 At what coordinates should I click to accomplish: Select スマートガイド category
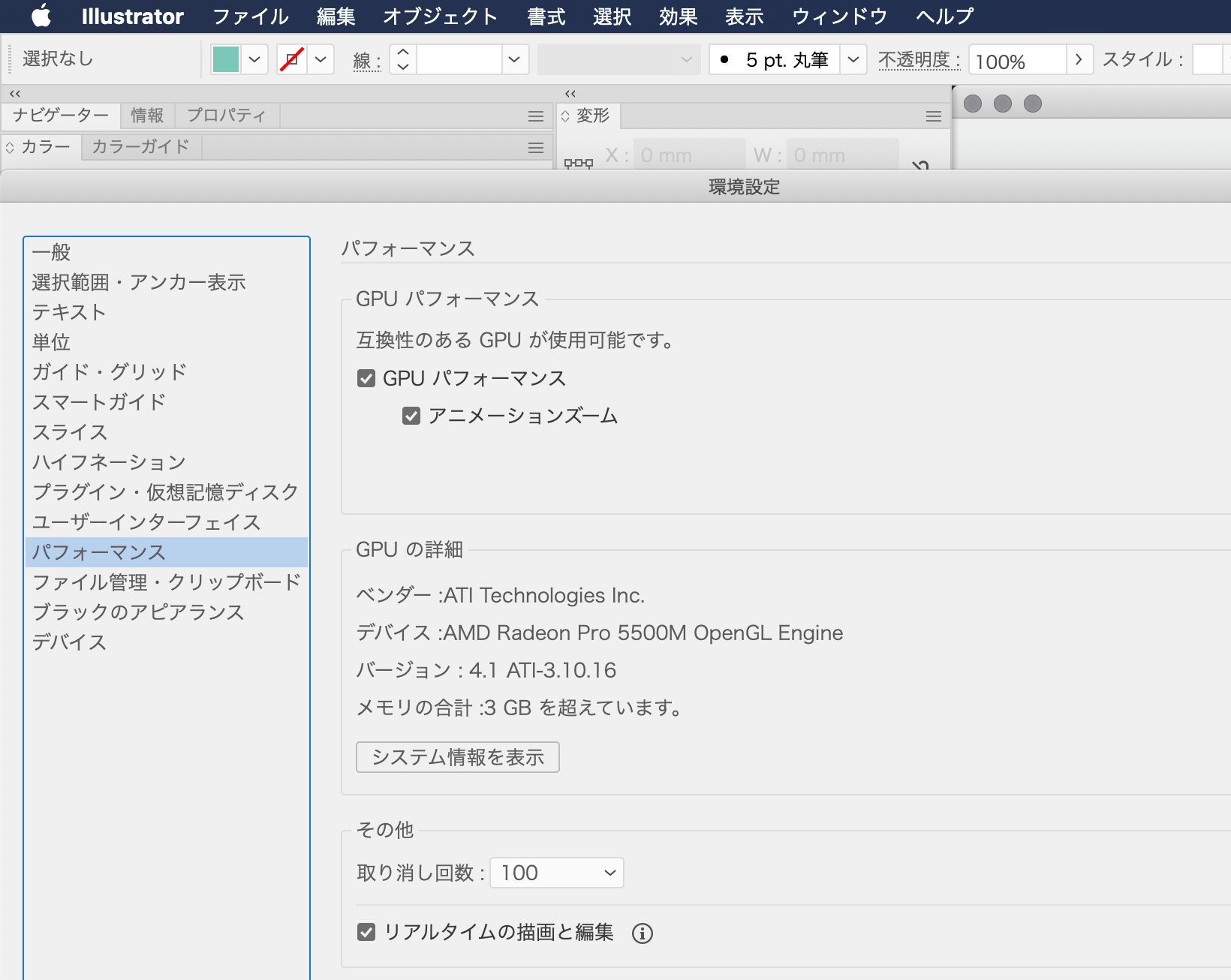pos(167,402)
